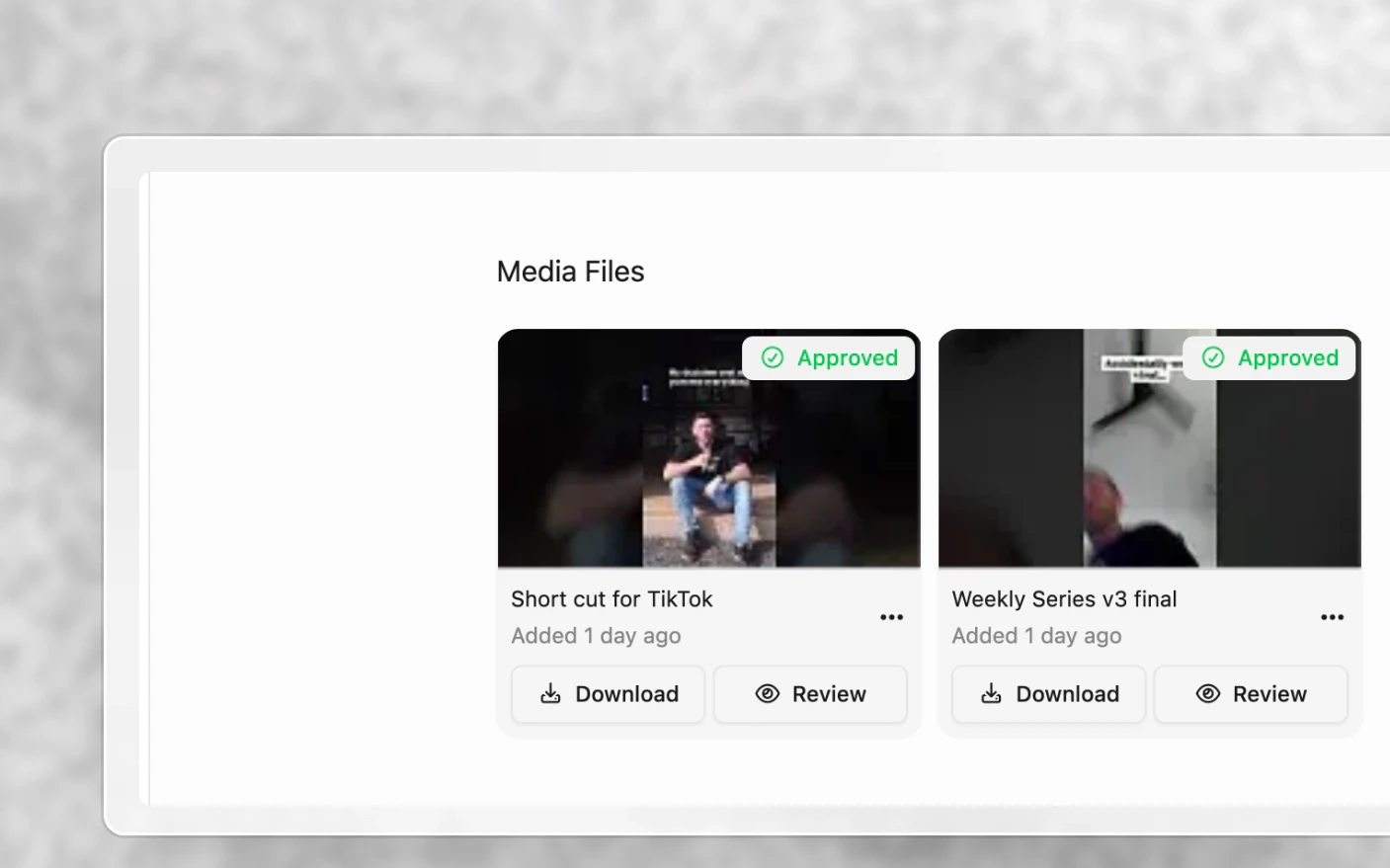The width and height of the screenshot is (1390, 868).
Task: Open more options for Weekly Series v3 final
Action: 1332,617
